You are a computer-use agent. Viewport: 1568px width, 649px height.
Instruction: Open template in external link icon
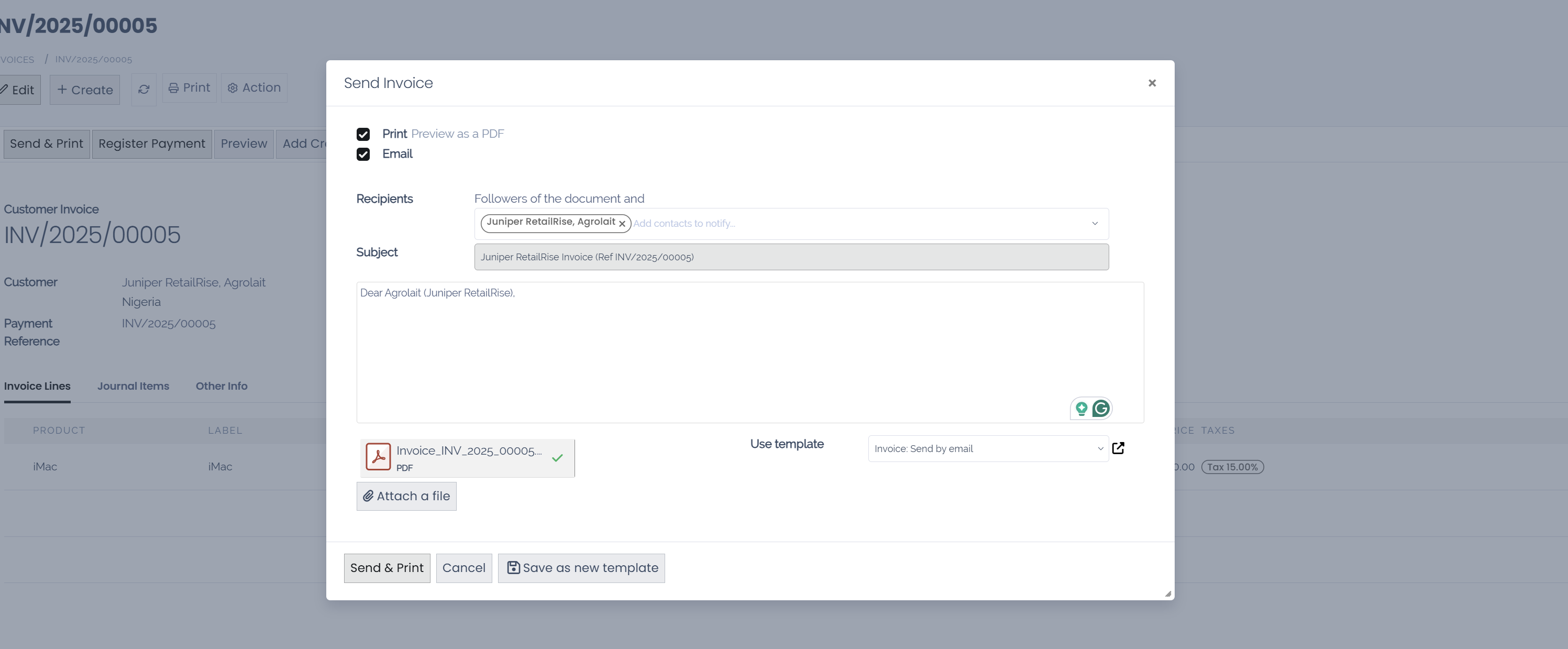click(1118, 449)
